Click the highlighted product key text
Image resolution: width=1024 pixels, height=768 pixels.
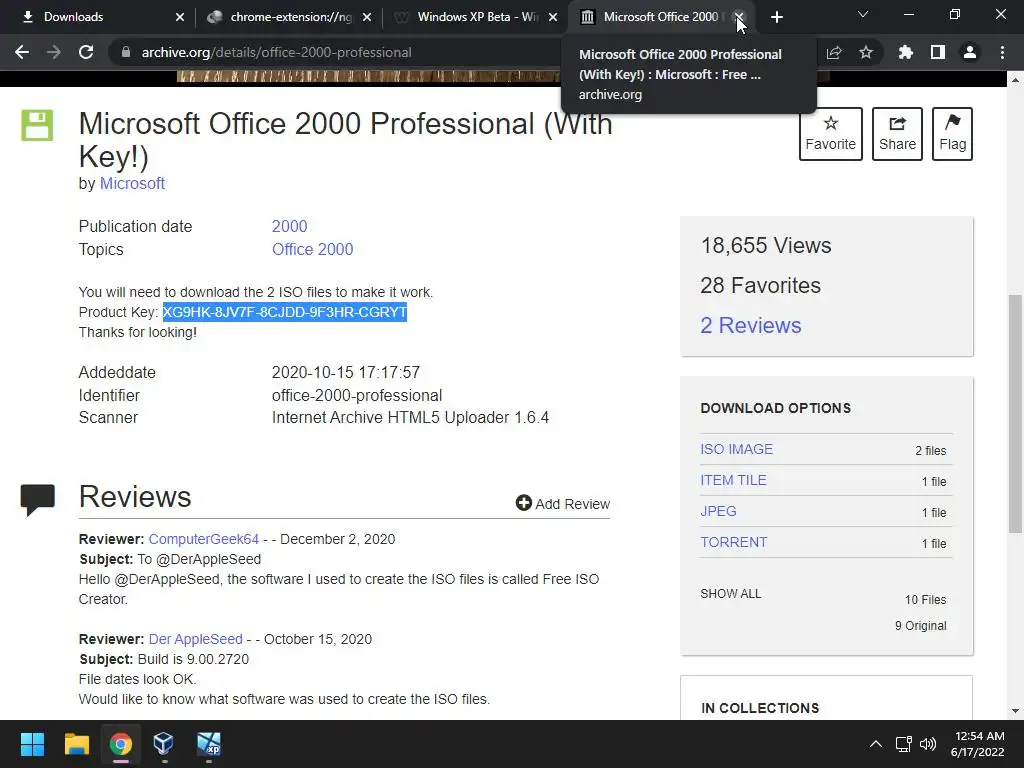tap(285, 312)
